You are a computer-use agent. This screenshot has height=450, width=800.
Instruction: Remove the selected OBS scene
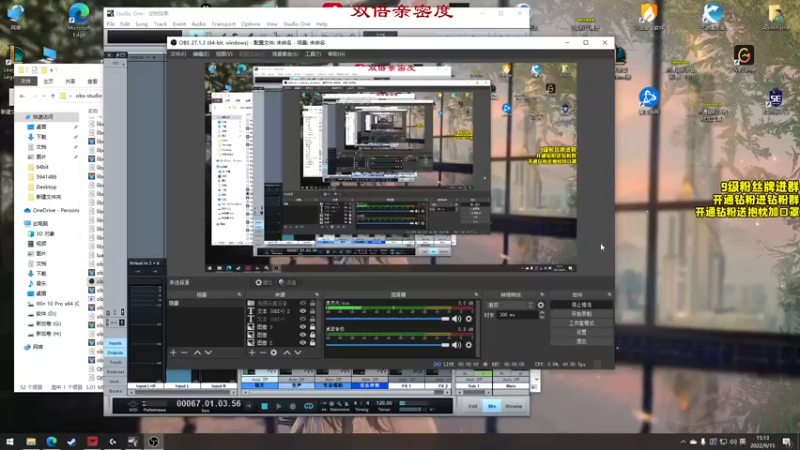coord(184,353)
